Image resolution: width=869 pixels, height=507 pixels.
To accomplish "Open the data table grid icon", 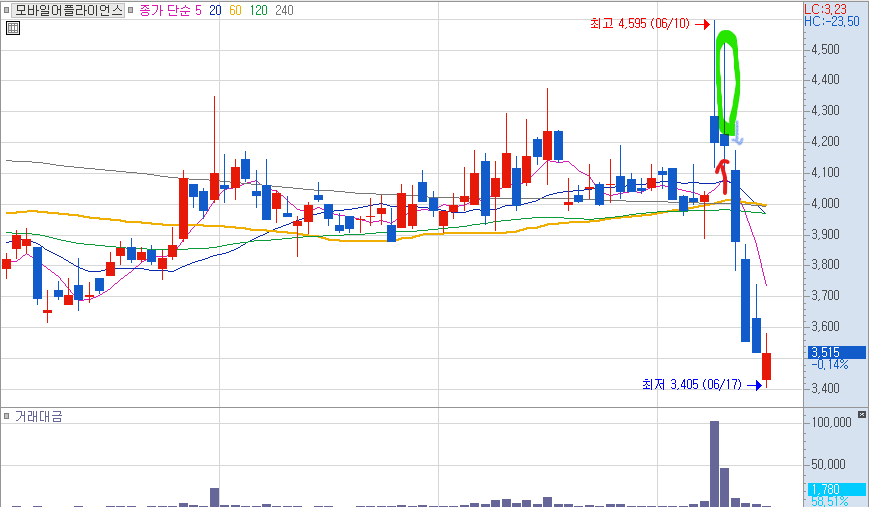I will (13, 28).
